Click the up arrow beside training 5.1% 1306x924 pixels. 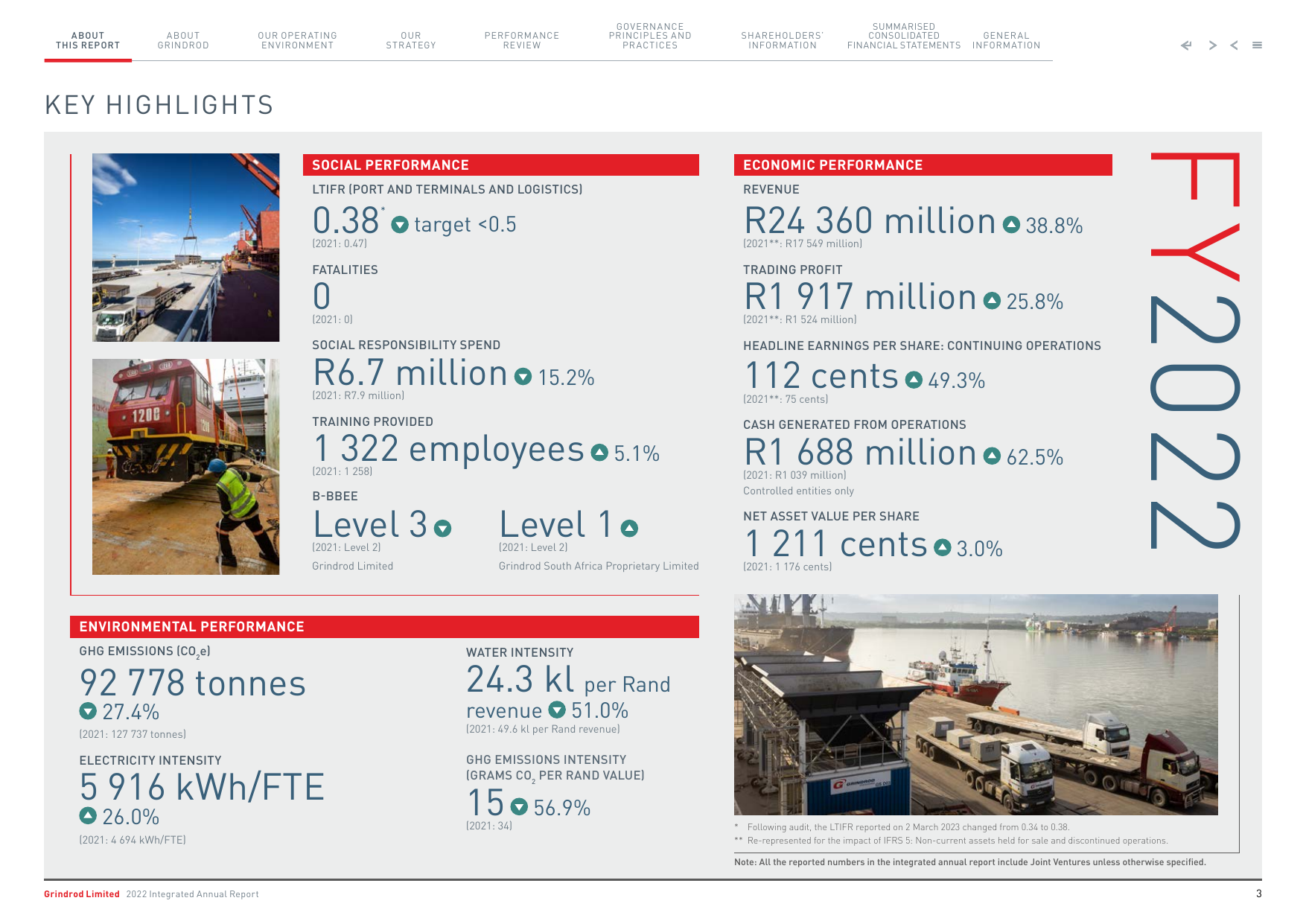point(599,452)
